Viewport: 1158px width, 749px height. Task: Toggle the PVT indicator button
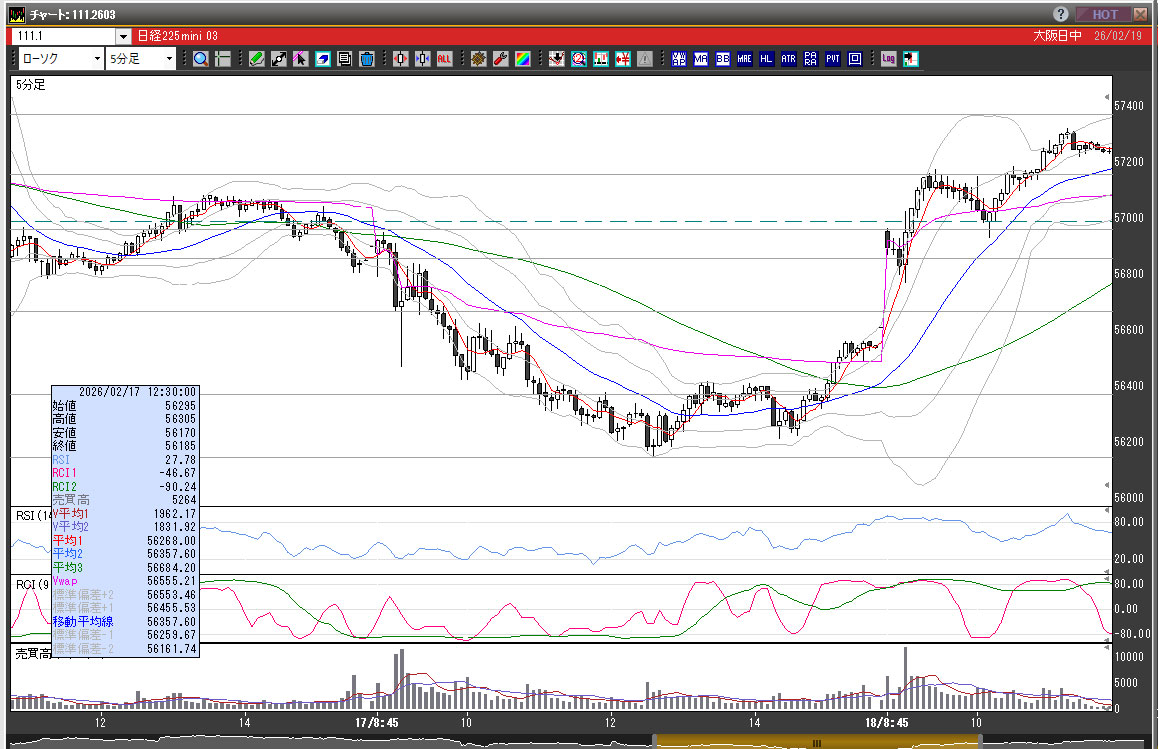tap(833, 59)
